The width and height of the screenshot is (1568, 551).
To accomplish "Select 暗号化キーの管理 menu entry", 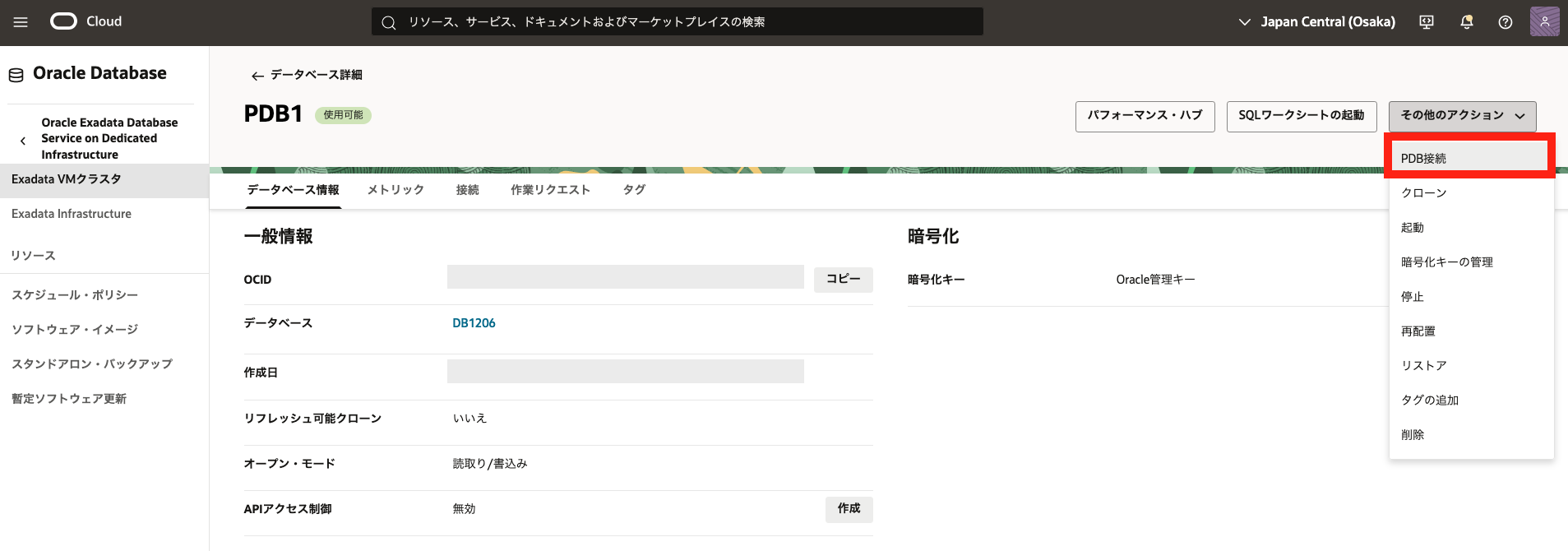I will coord(1446,262).
